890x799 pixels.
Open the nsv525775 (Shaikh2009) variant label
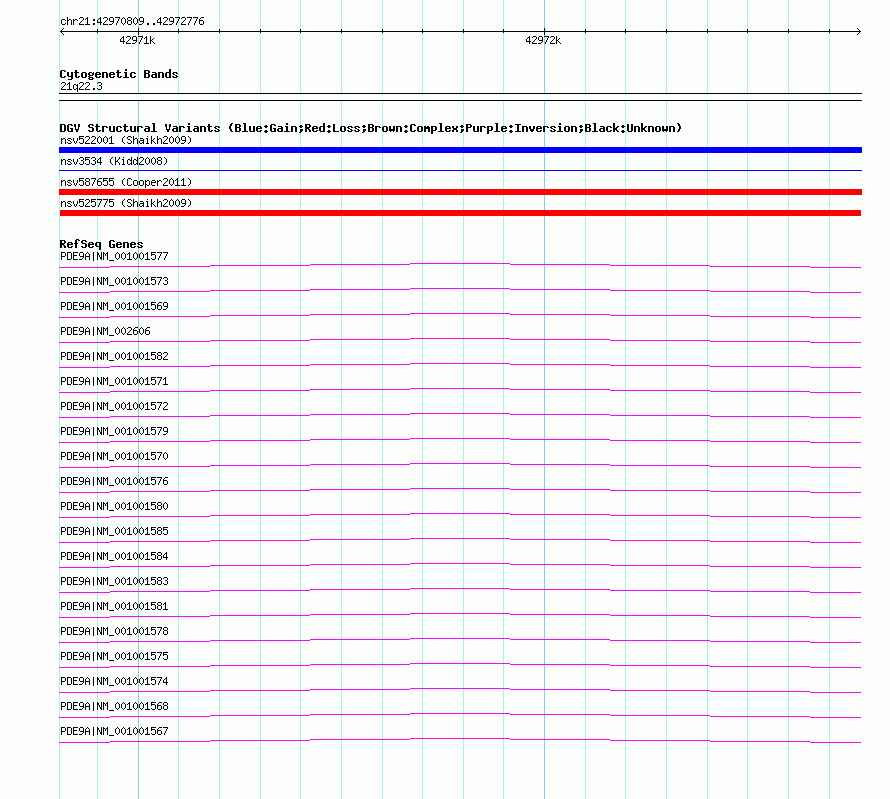(x=126, y=203)
